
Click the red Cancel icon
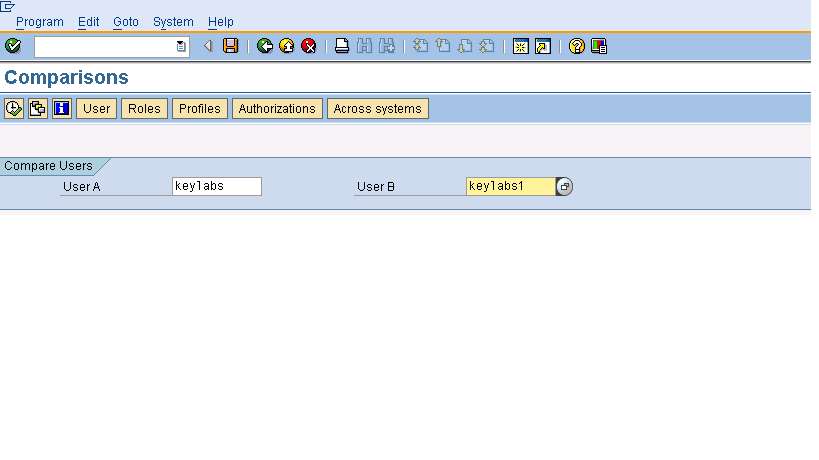coord(309,46)
